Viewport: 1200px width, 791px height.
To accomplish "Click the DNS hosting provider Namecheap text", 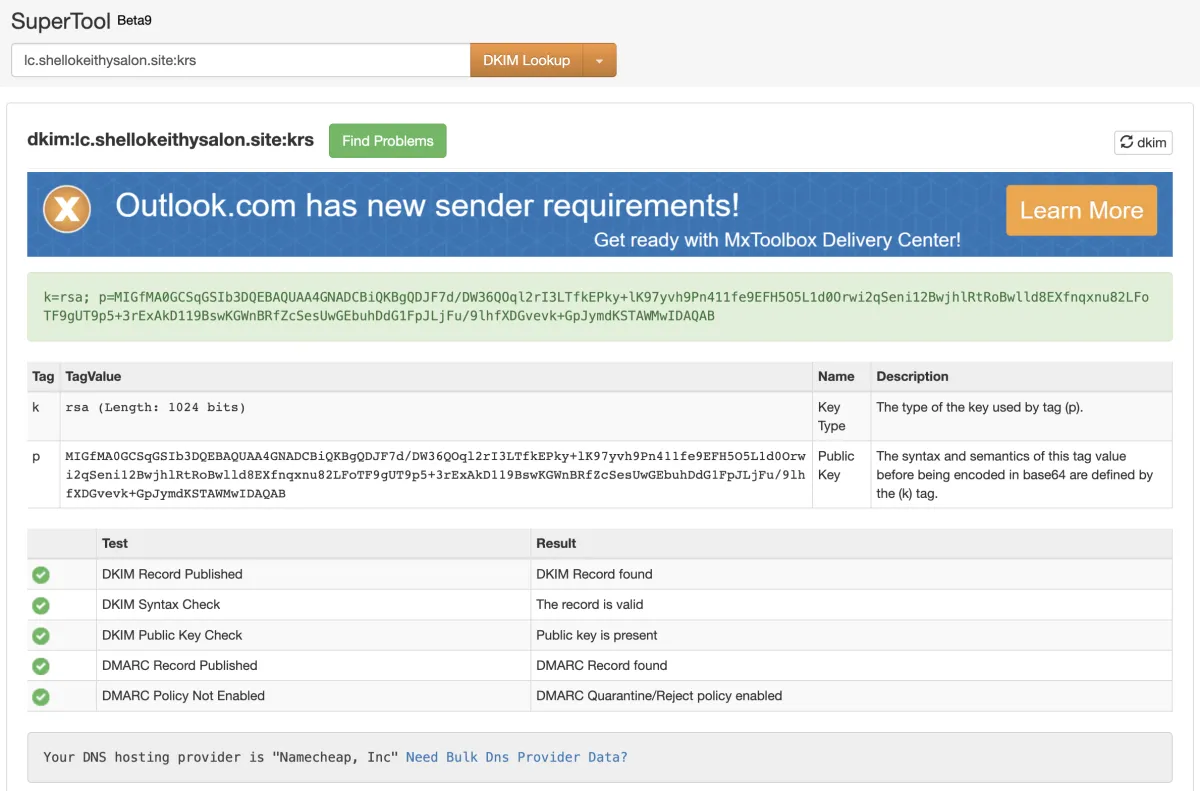I will coord(221,757).
